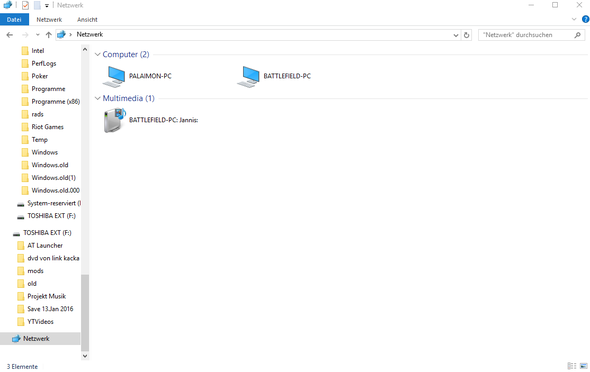590x372 pixels.
Task: Refresh the Netzwerk view
Action: (x=467, y=35)
